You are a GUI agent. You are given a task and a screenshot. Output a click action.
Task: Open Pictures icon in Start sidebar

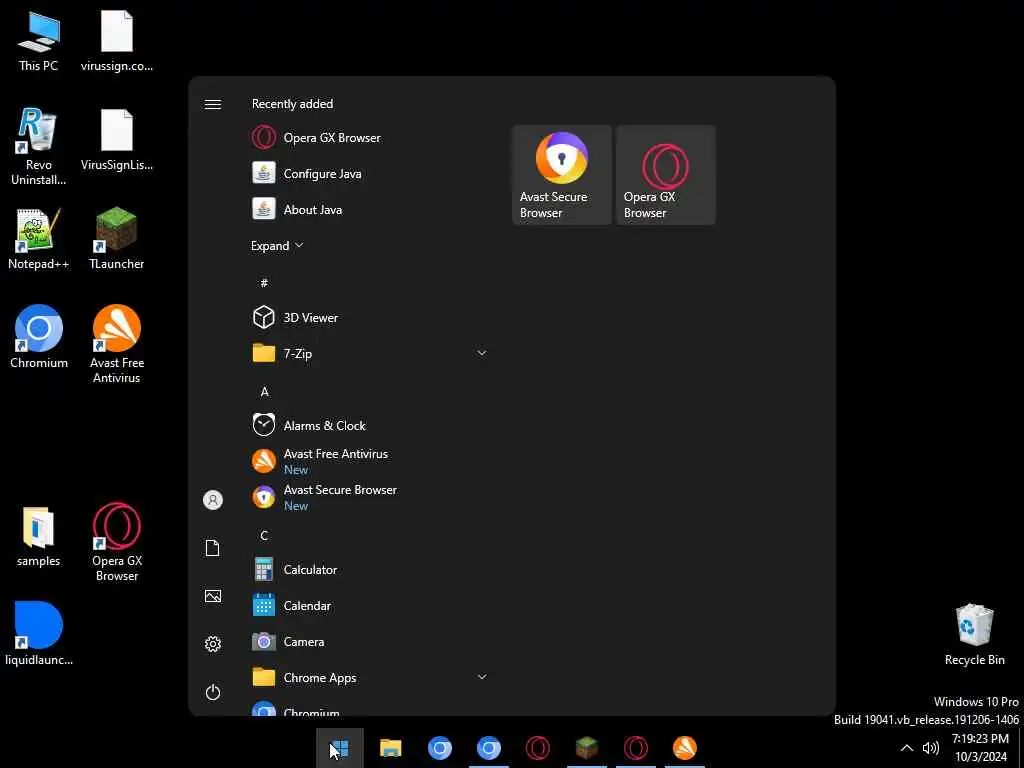pos(213,596)
